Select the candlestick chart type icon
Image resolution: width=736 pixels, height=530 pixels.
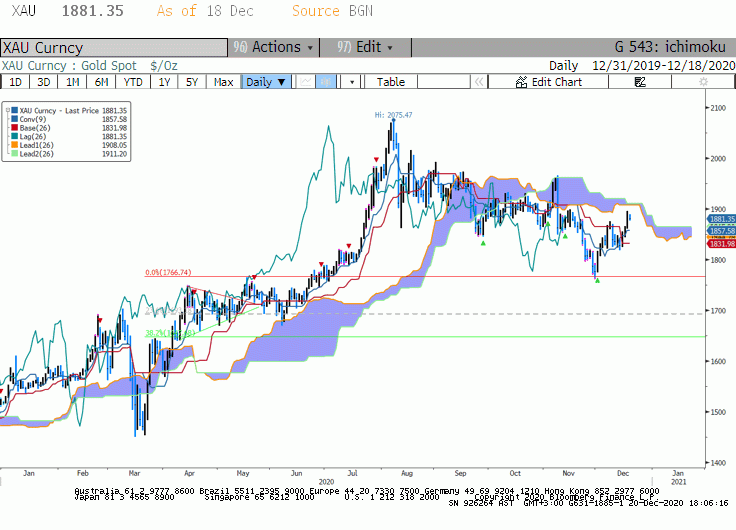[x=325, y=82]
